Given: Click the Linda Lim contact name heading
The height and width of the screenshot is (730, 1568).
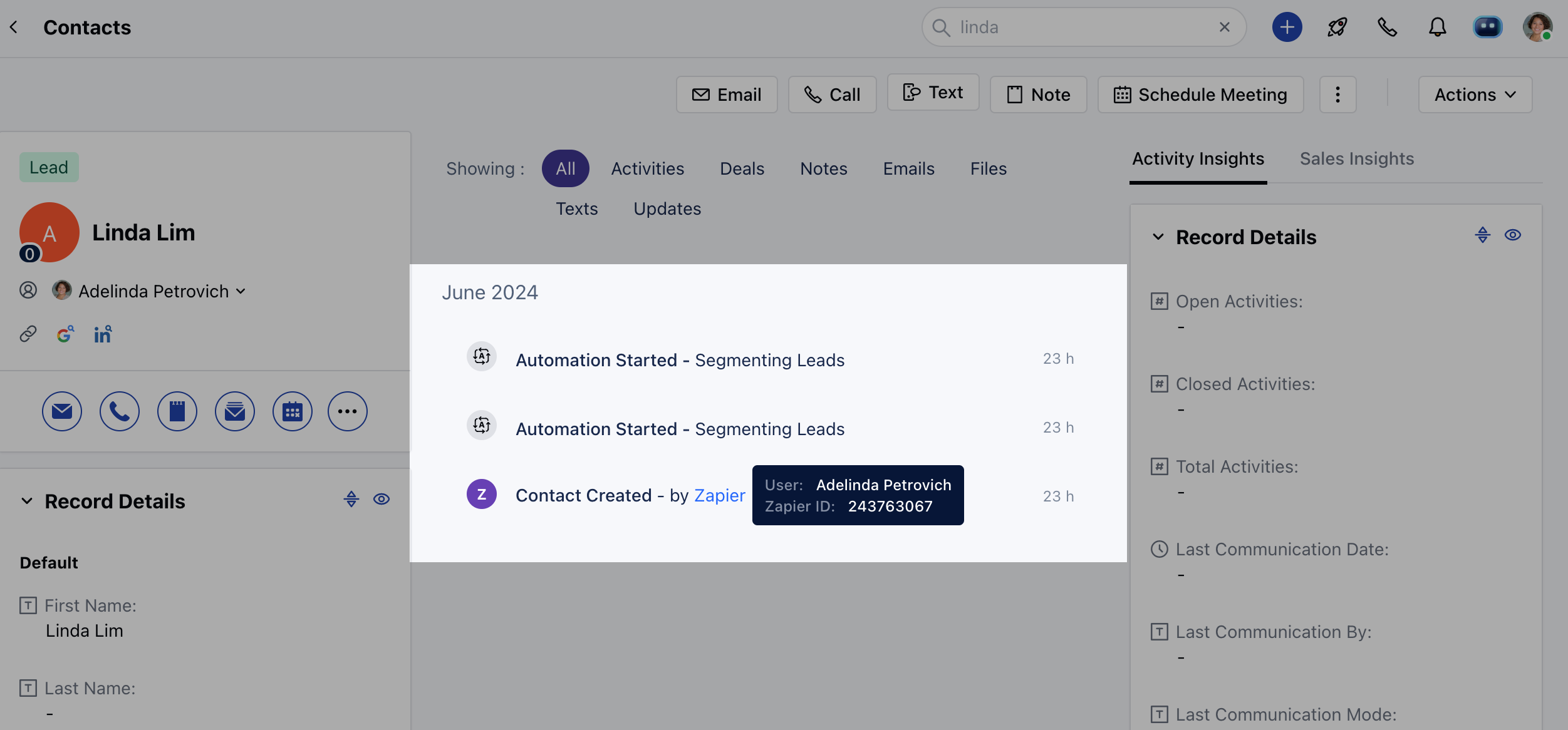Looking at the screenshot, I should click(x=143, y=232).
